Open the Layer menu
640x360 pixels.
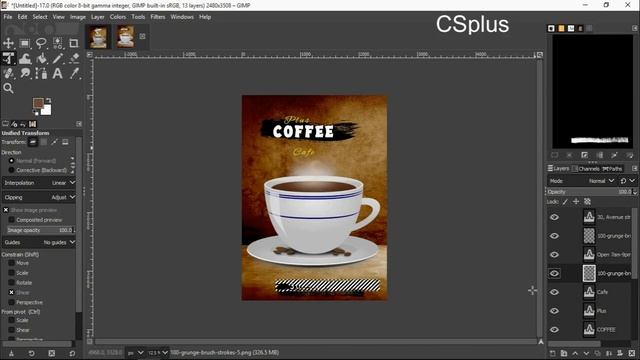[98, 17]
